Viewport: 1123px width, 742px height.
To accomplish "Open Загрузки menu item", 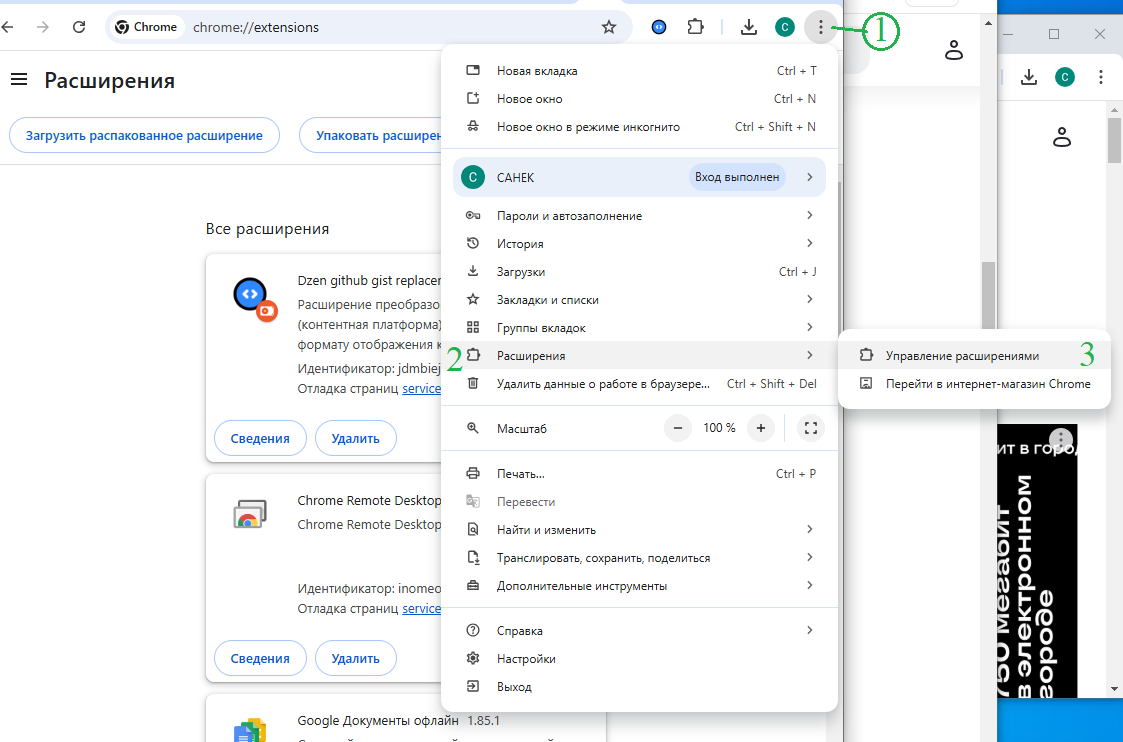I will [640, 271].
